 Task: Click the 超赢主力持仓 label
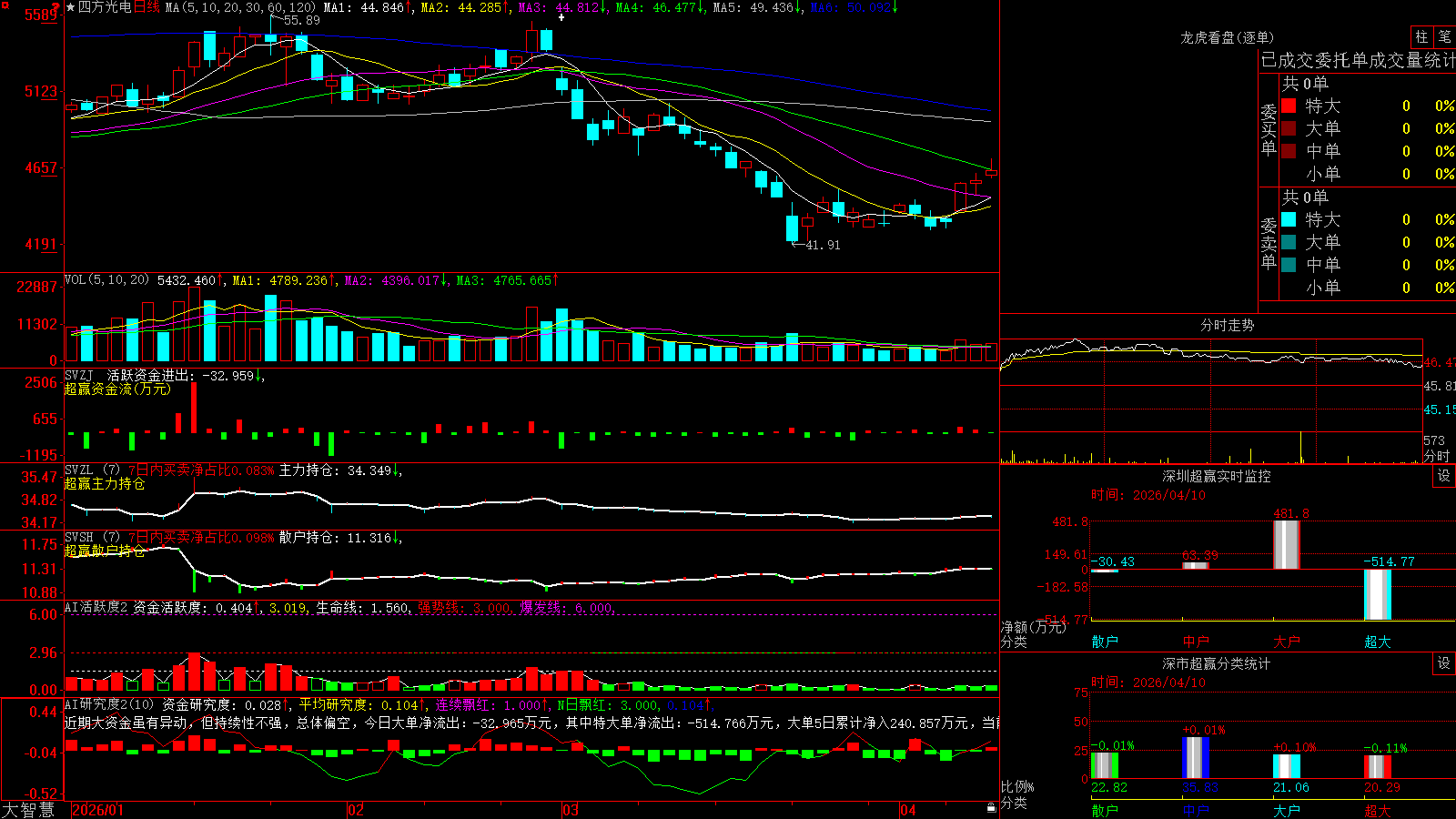tap(105, 483)
